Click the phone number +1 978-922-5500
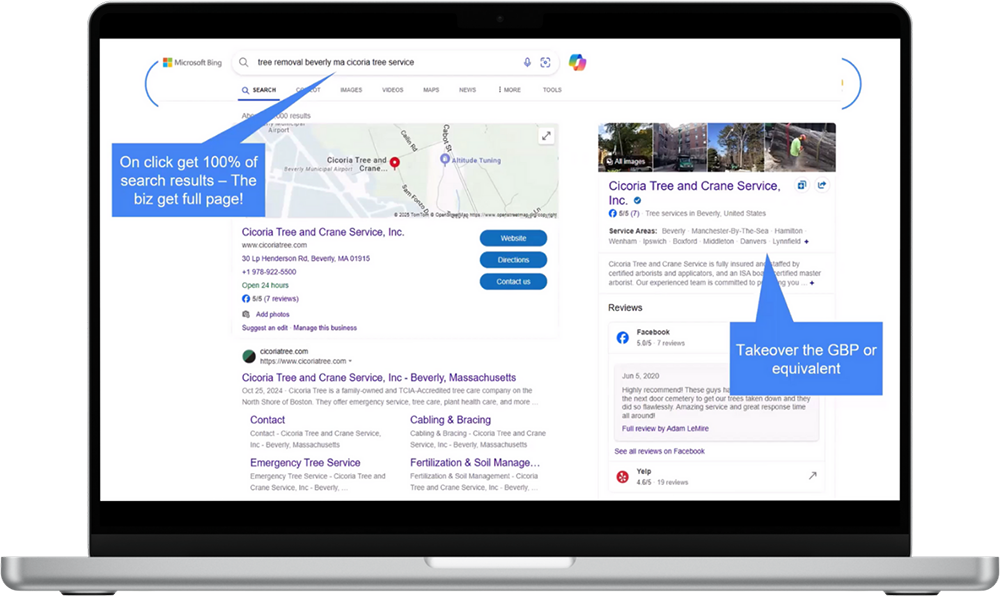 (x=268, y=272)
